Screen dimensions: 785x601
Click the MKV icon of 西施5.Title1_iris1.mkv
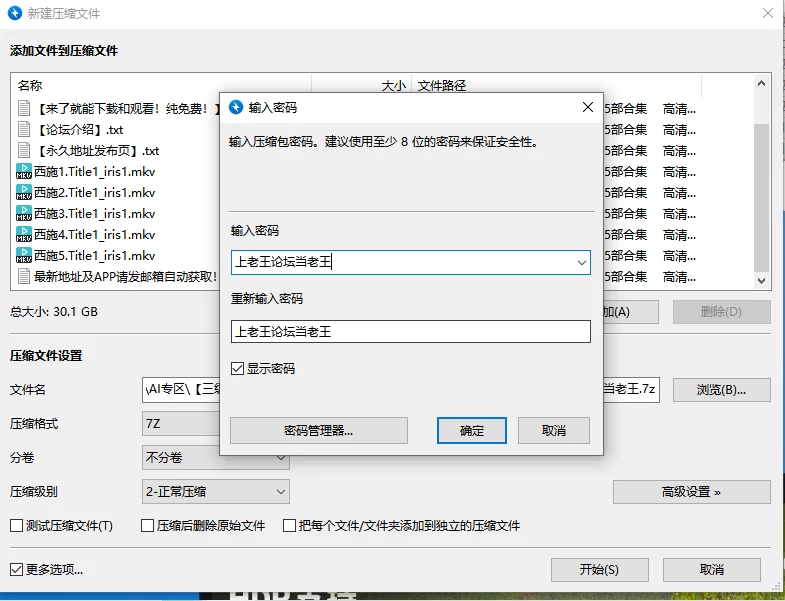coord(24,255)
